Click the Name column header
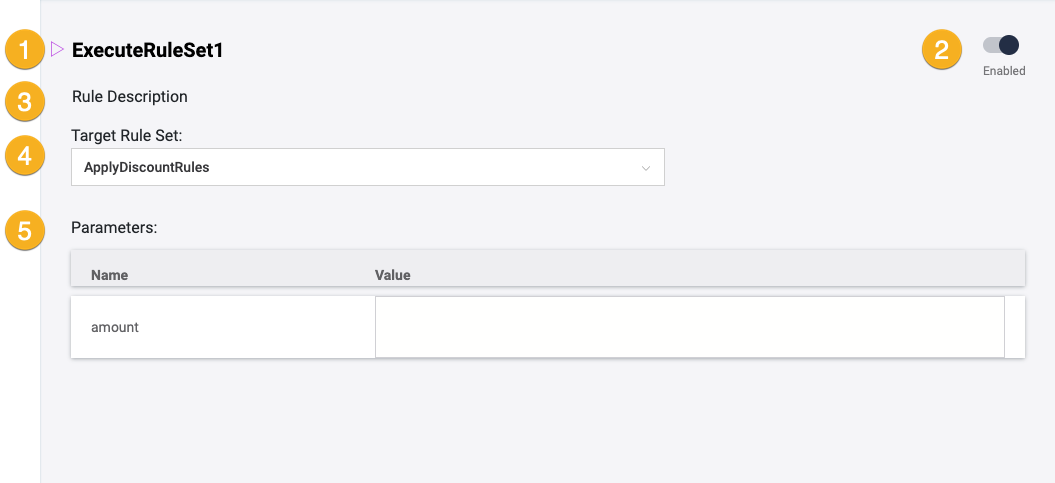The image size is (1055, 483). (110, 275)
